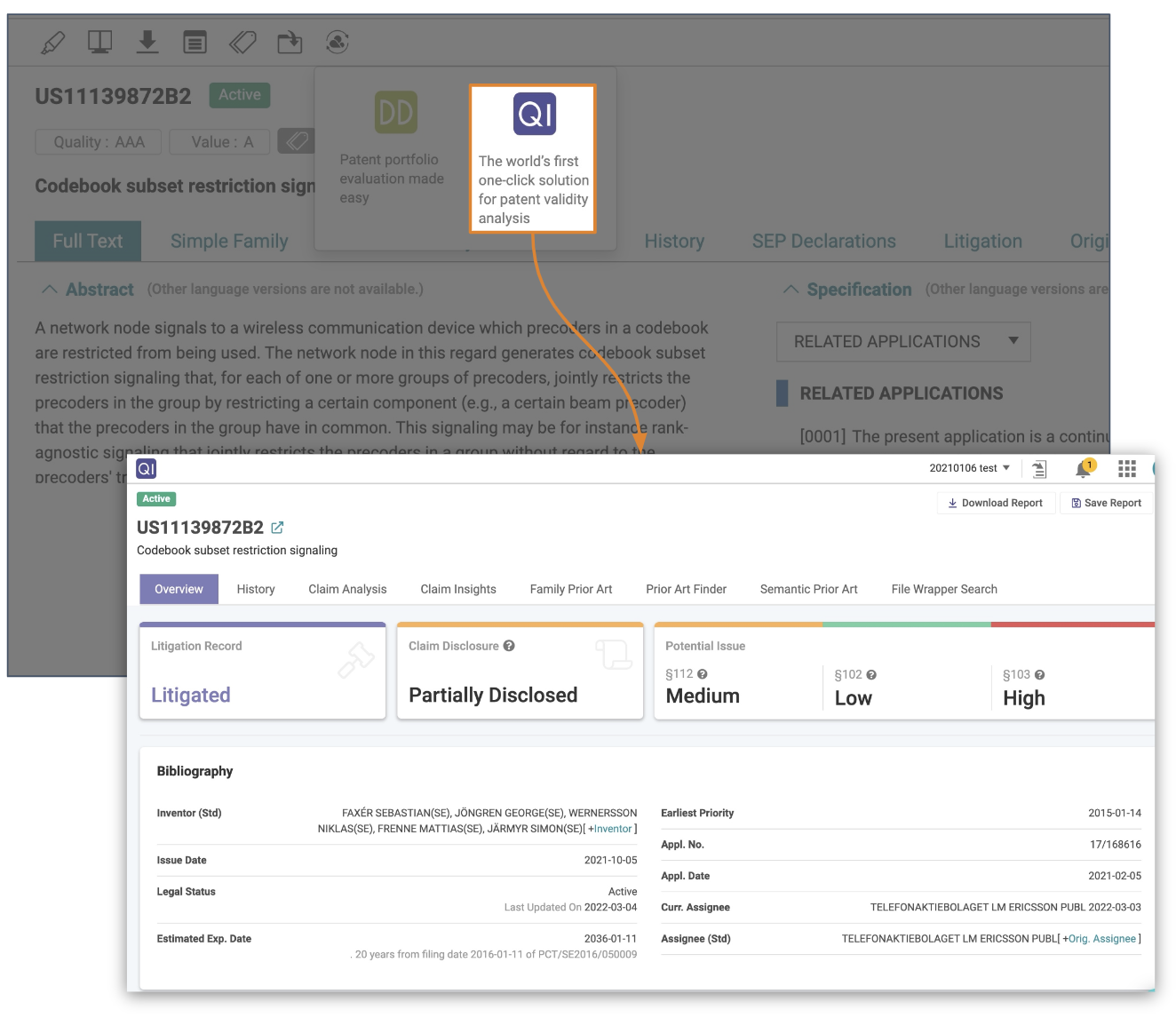This screenshot has width=1176, height=1018.
Task: Open the History tab in background patent page
Action: point(674,242)
